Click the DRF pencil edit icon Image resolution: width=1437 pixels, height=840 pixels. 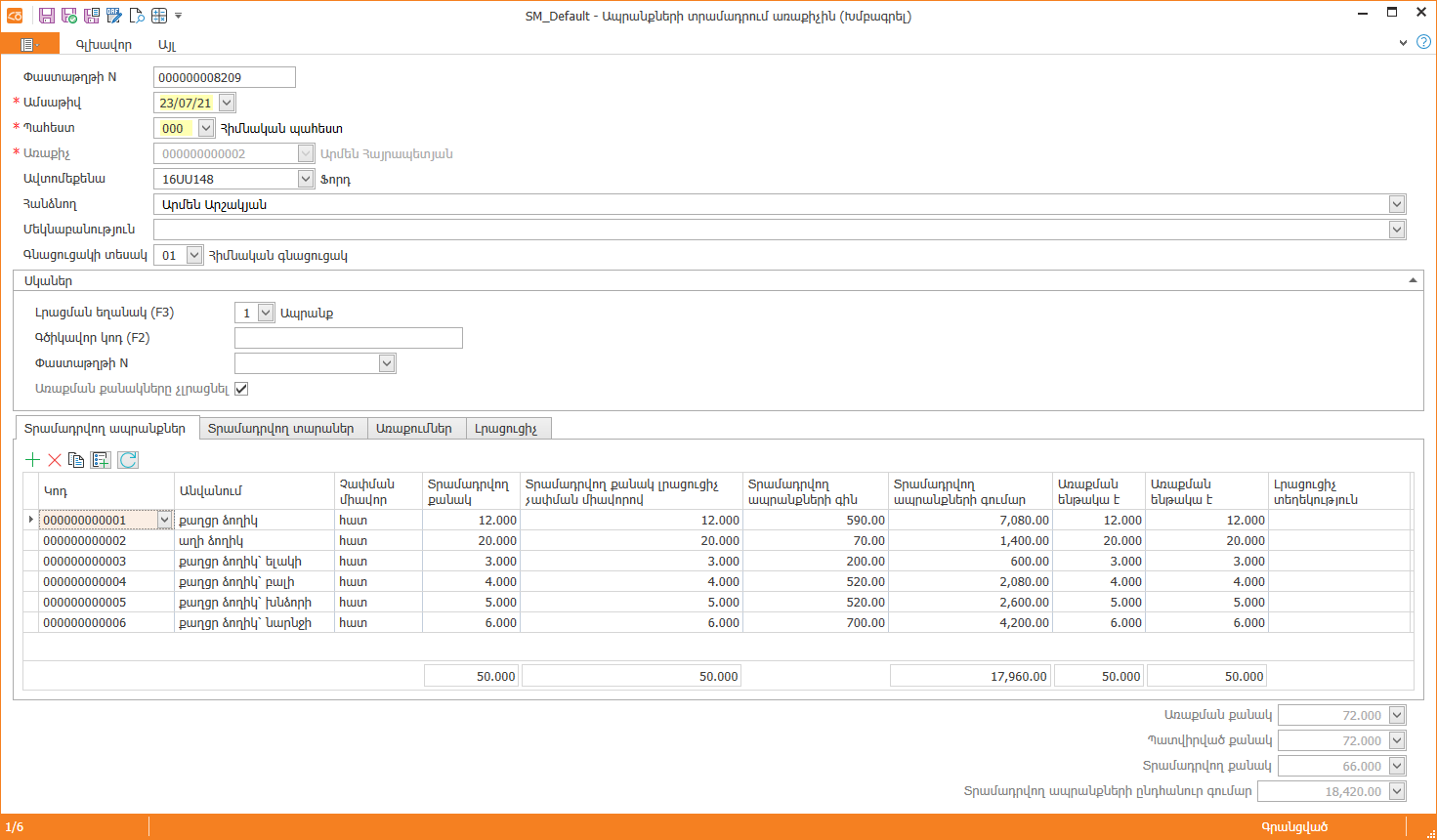(x=114, y=16)
